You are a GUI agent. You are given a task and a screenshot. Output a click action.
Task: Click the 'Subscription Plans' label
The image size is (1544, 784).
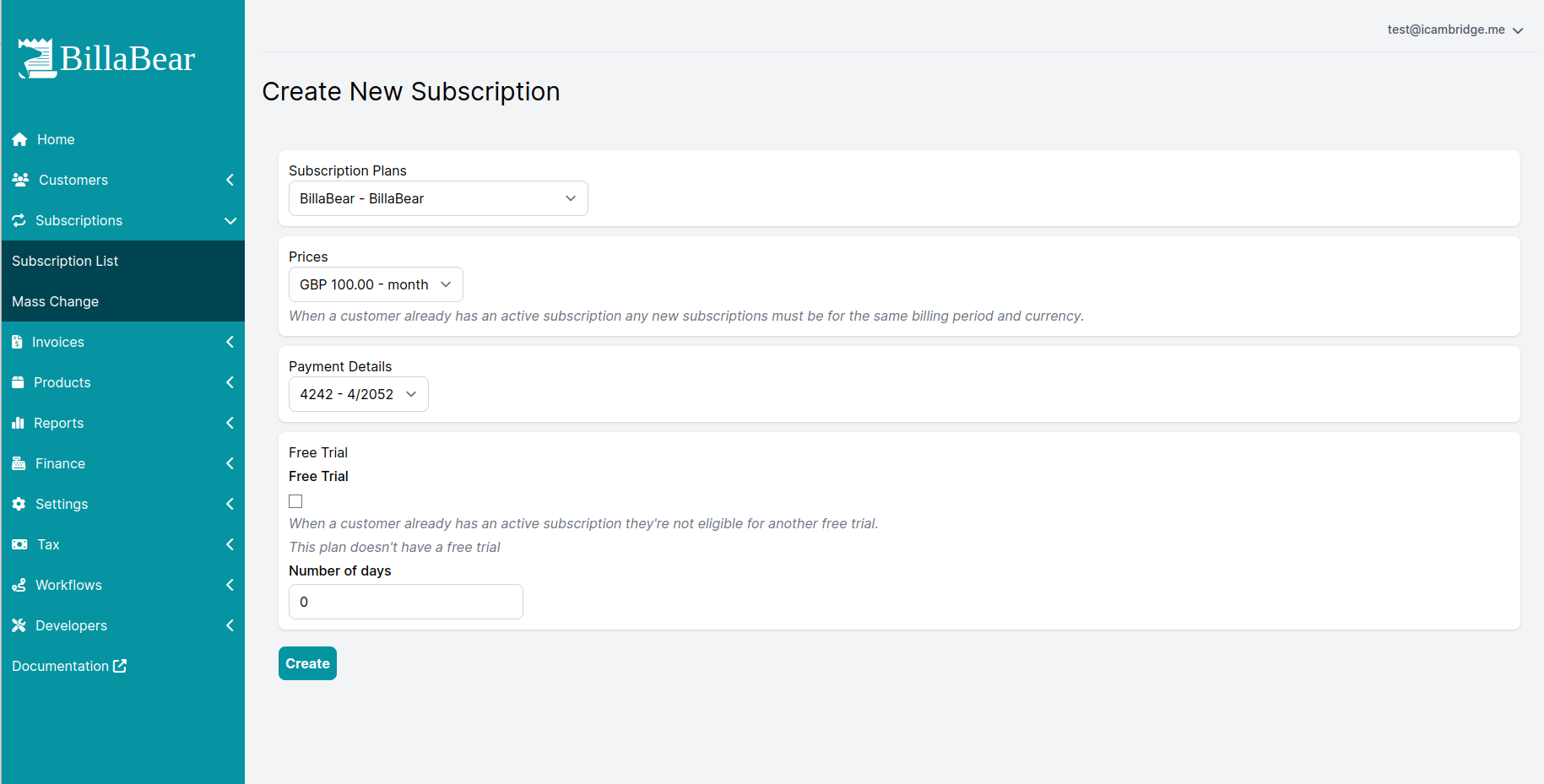pyautogui.click(x=348, y=170)
